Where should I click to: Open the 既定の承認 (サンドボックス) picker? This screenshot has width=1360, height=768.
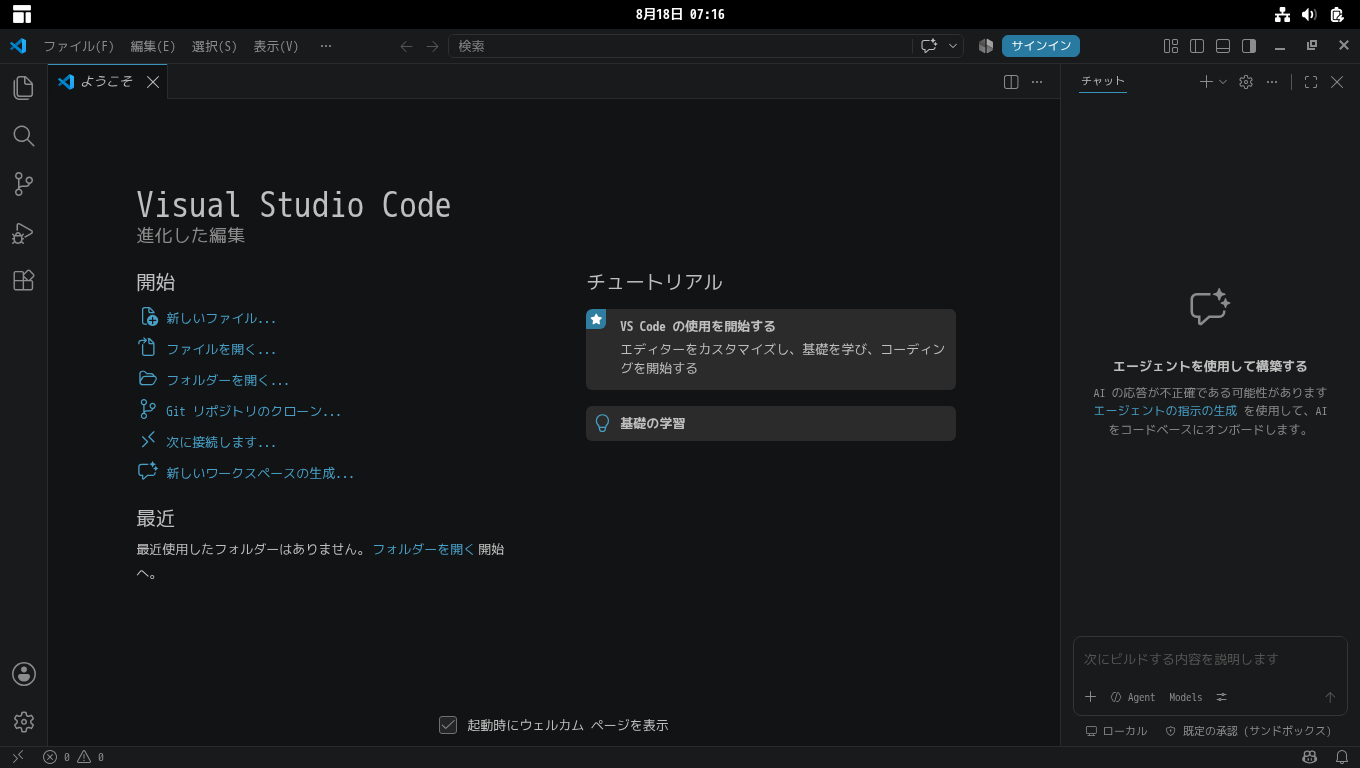[x=1248, y=731]
